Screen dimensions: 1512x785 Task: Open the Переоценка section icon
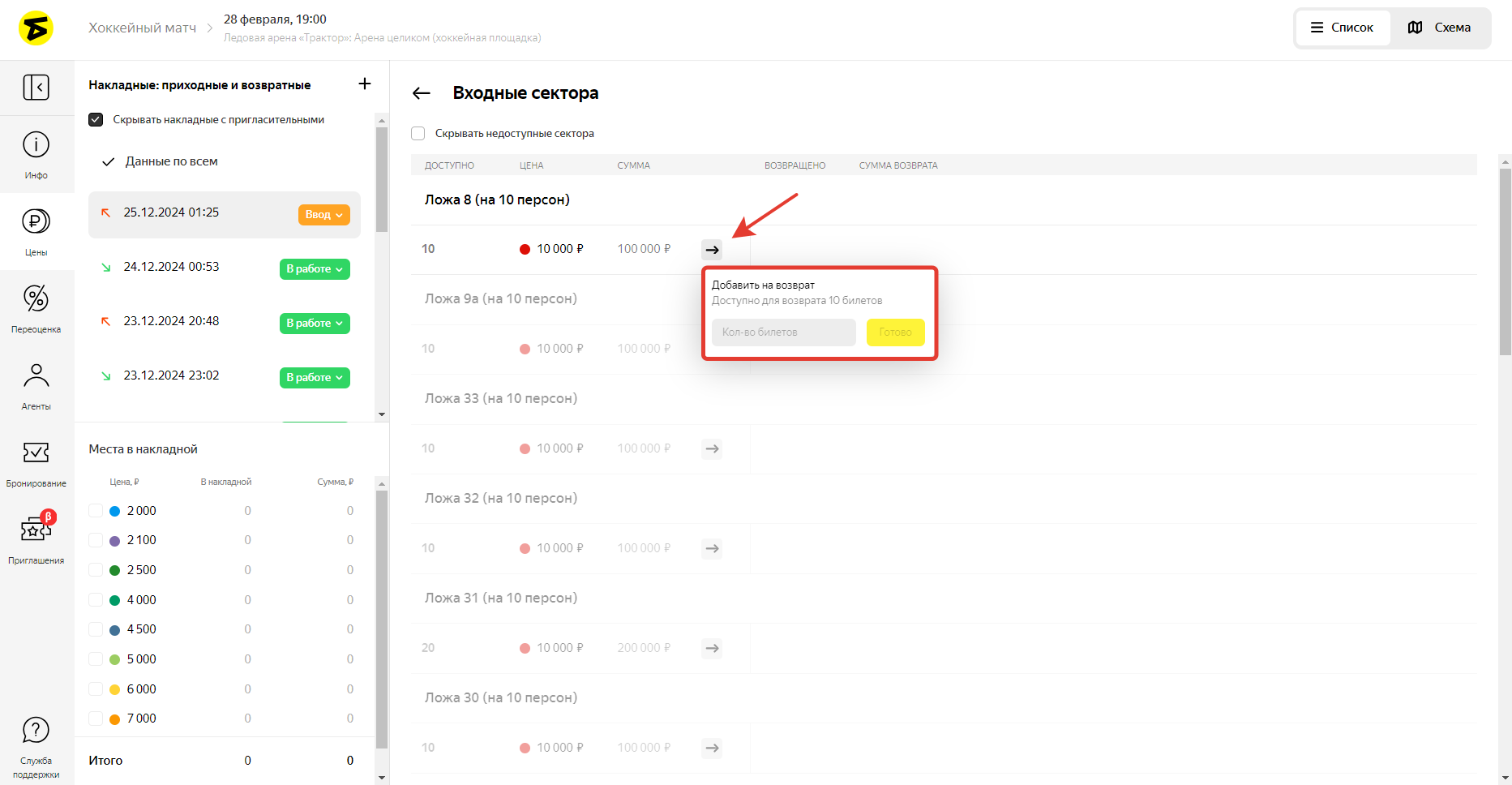point(36,299)
